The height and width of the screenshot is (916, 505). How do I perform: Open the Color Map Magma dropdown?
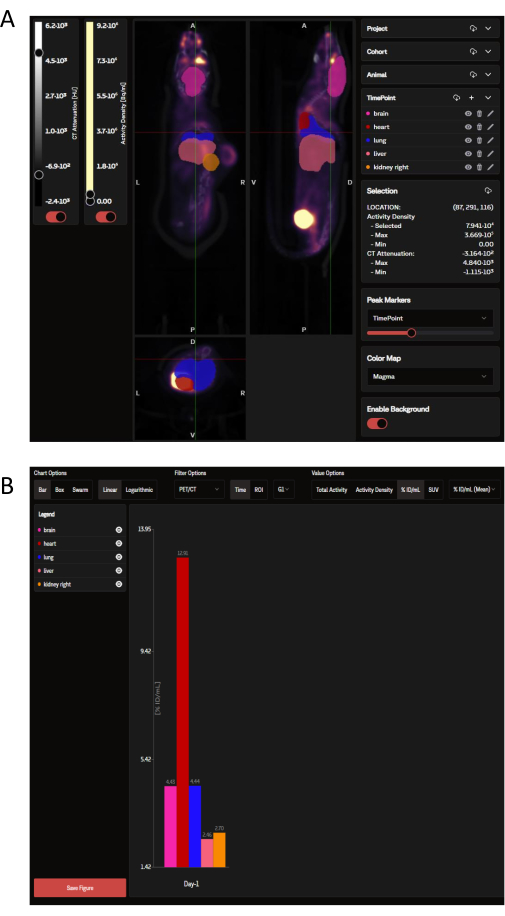(x=430, y=376)
